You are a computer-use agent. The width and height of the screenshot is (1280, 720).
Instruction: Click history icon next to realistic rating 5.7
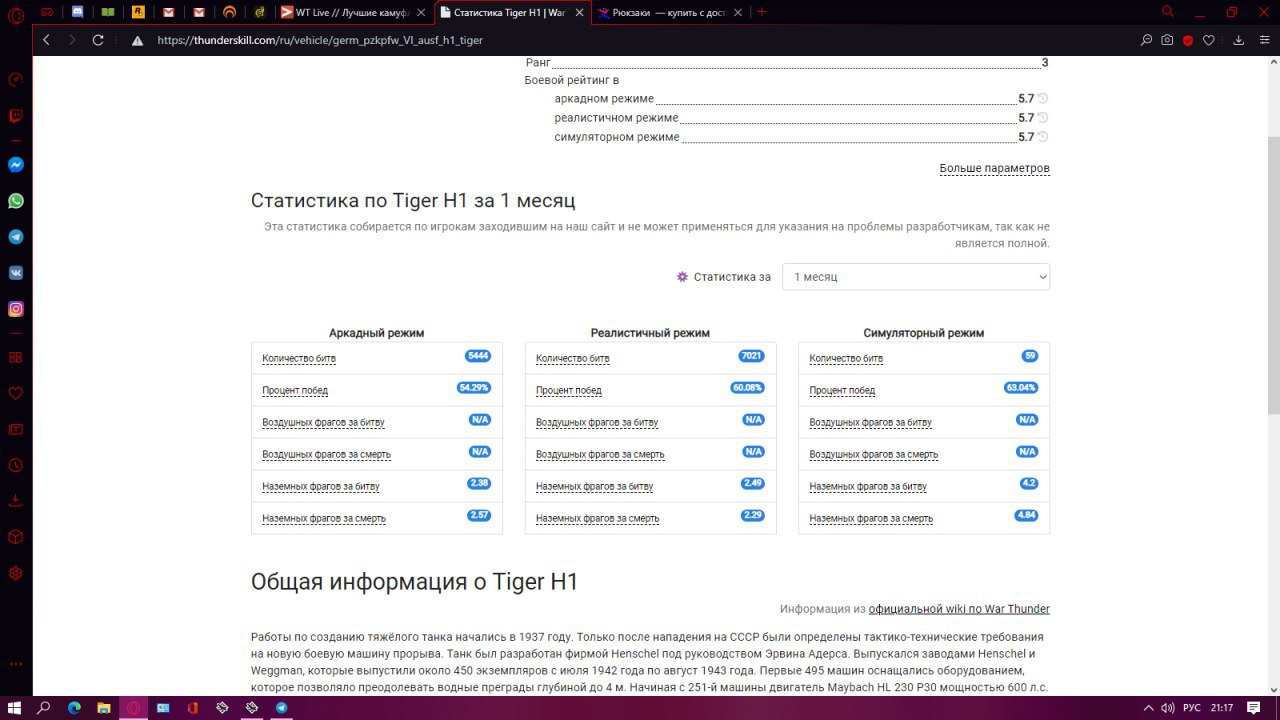1043,118
